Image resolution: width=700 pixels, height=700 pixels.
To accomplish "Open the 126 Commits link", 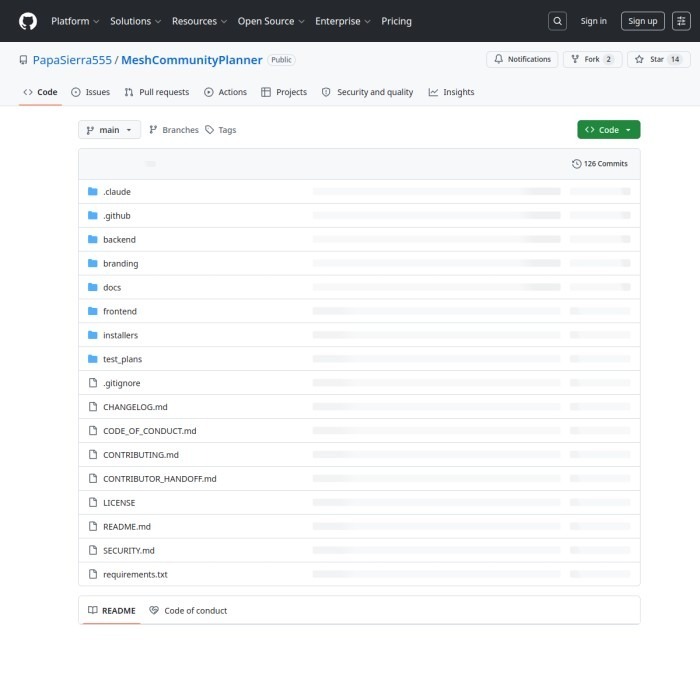I will point(600,164).
